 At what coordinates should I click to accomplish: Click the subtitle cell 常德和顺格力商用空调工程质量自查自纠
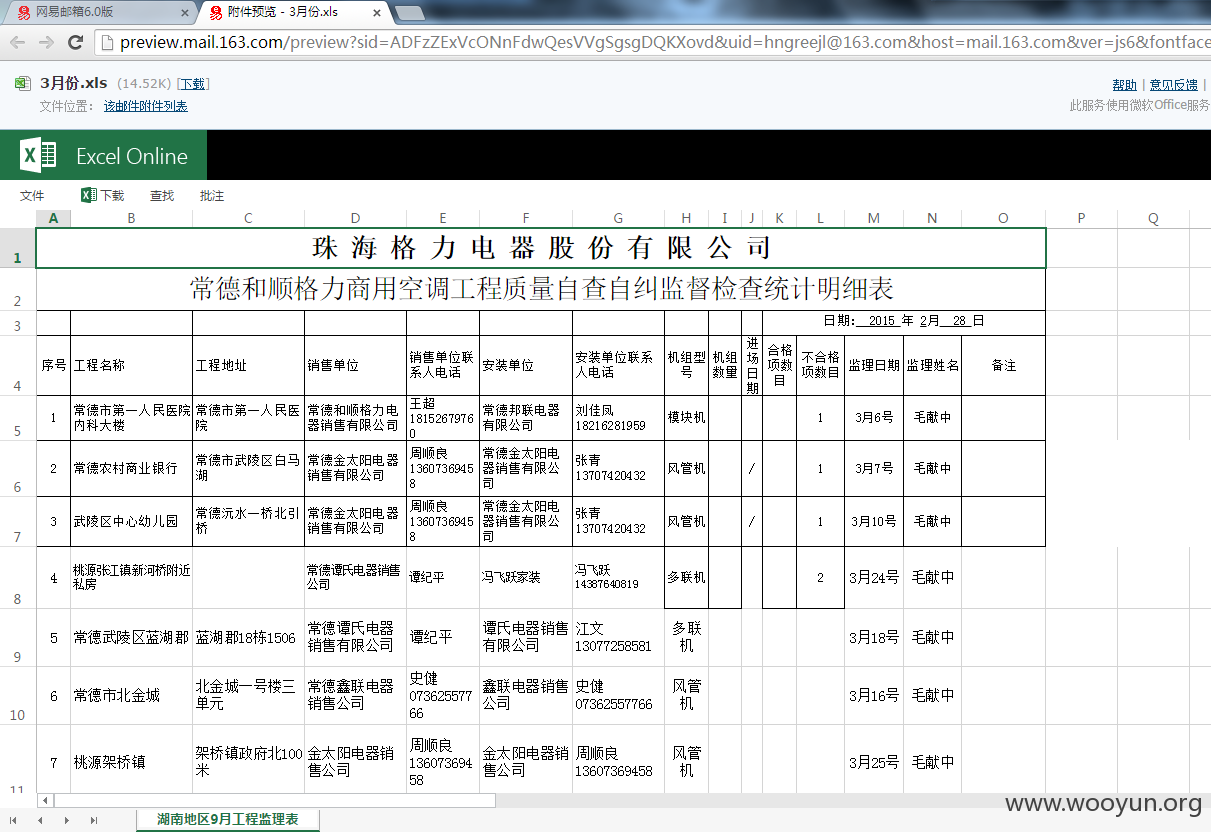pyautogui.click(x=541, y=290)
